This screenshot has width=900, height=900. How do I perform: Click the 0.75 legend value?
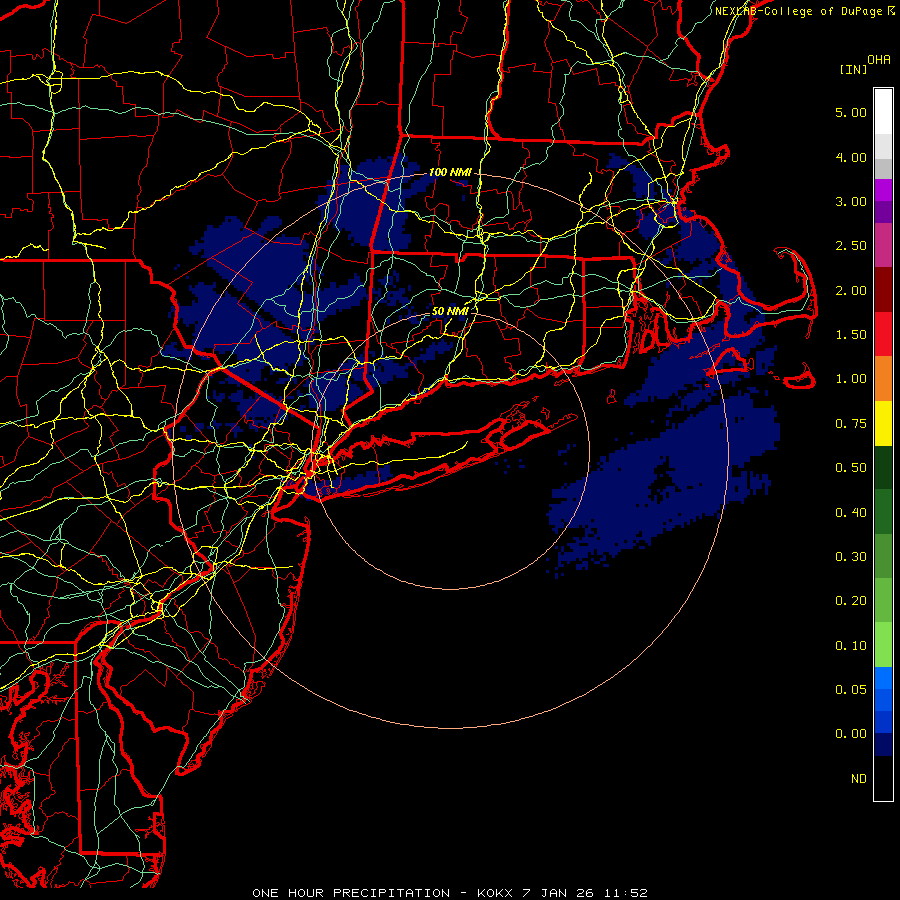pyautogui.click(x=851, y=424)
